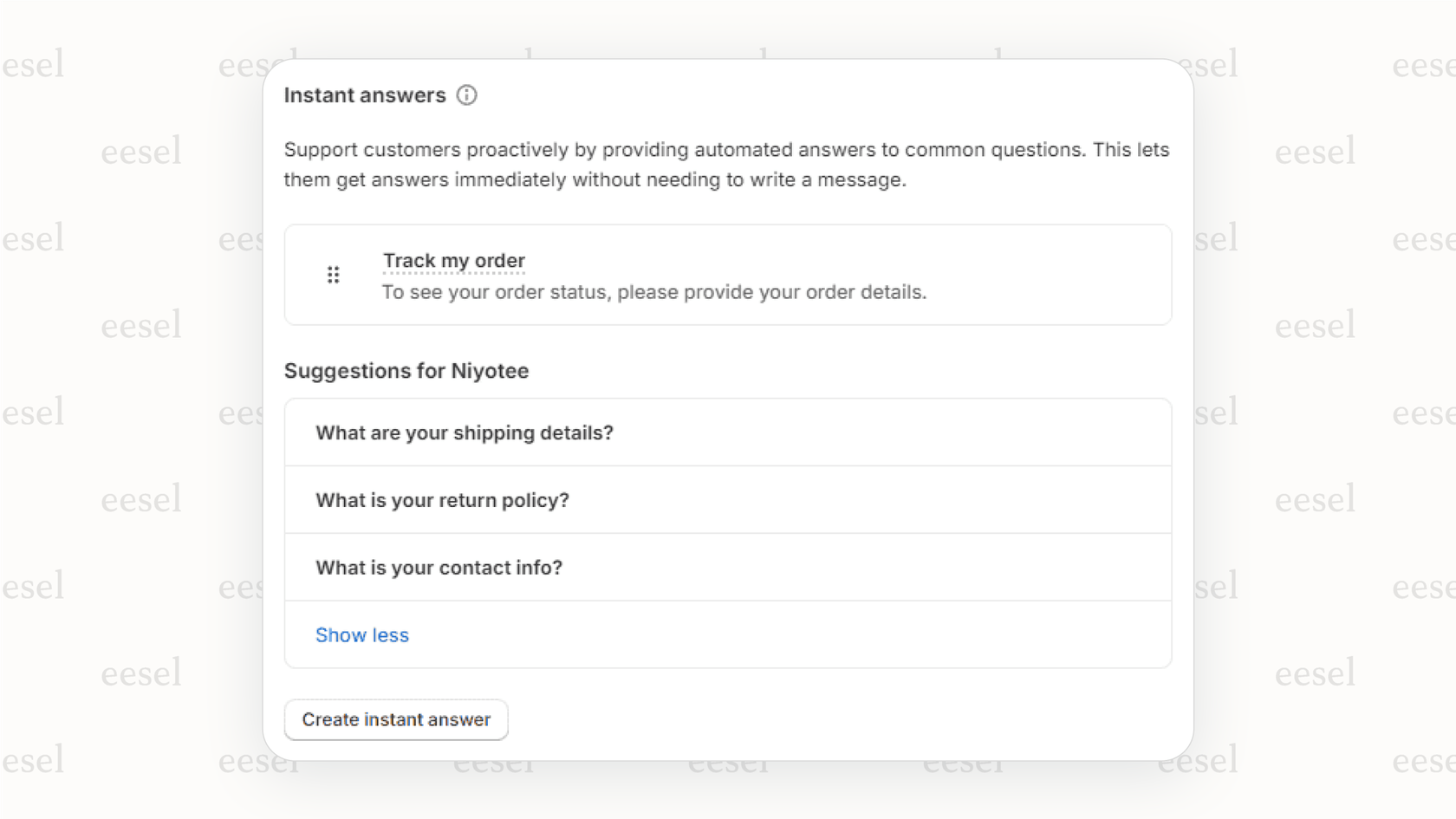Collapse the Suggestions for Niyotee list

[362, 634]
